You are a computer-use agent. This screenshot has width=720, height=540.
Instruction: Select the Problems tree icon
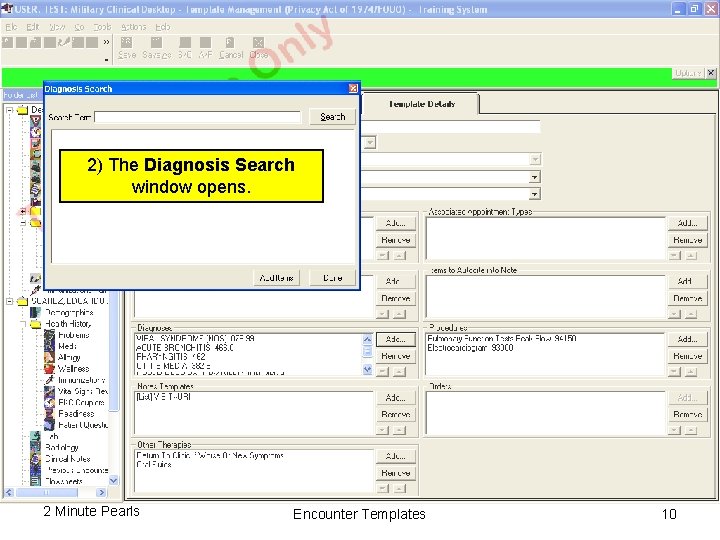(x=49, y=335)
